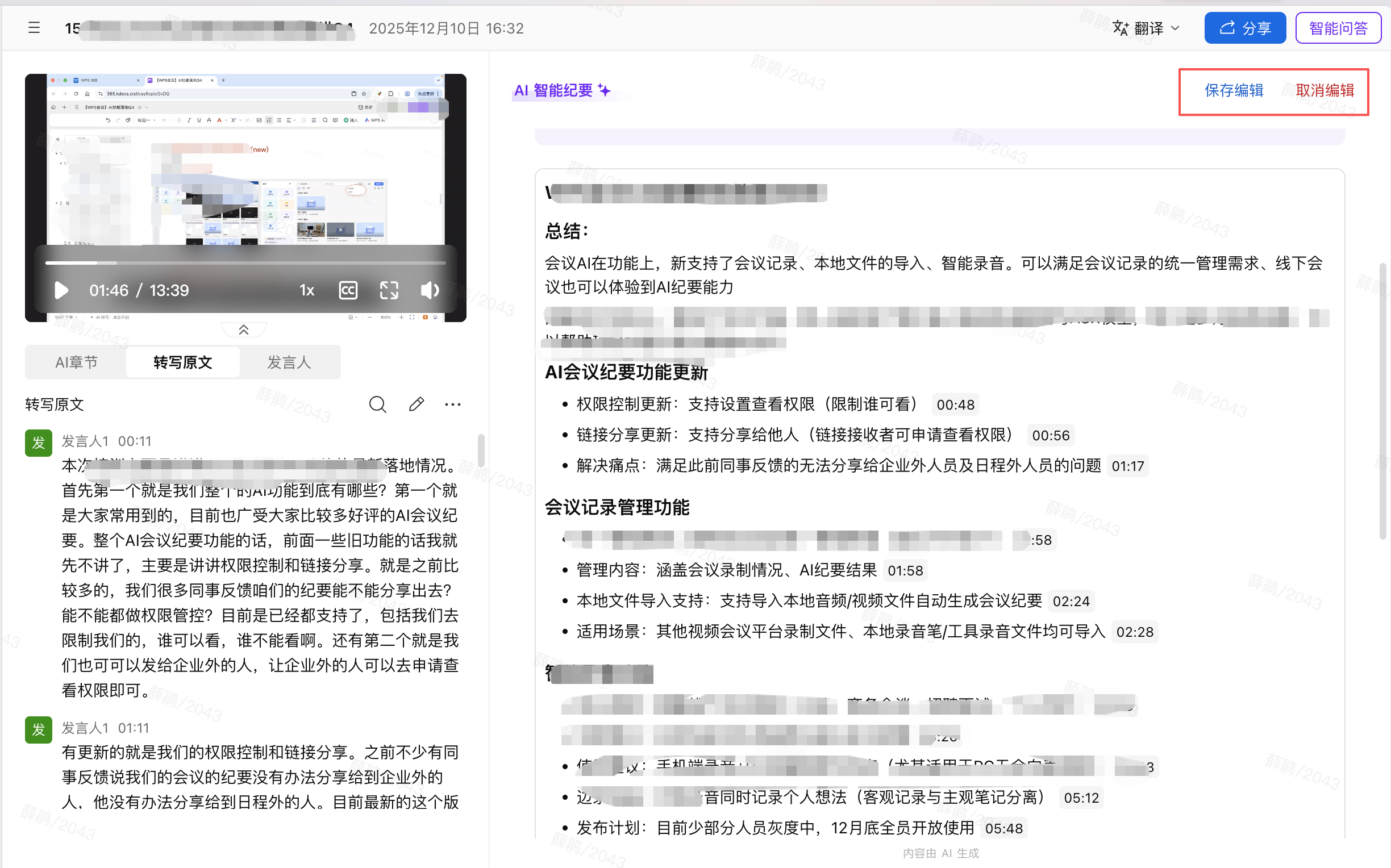Click the AI会议纪要功能更新 heading

[x=626, y=373]
